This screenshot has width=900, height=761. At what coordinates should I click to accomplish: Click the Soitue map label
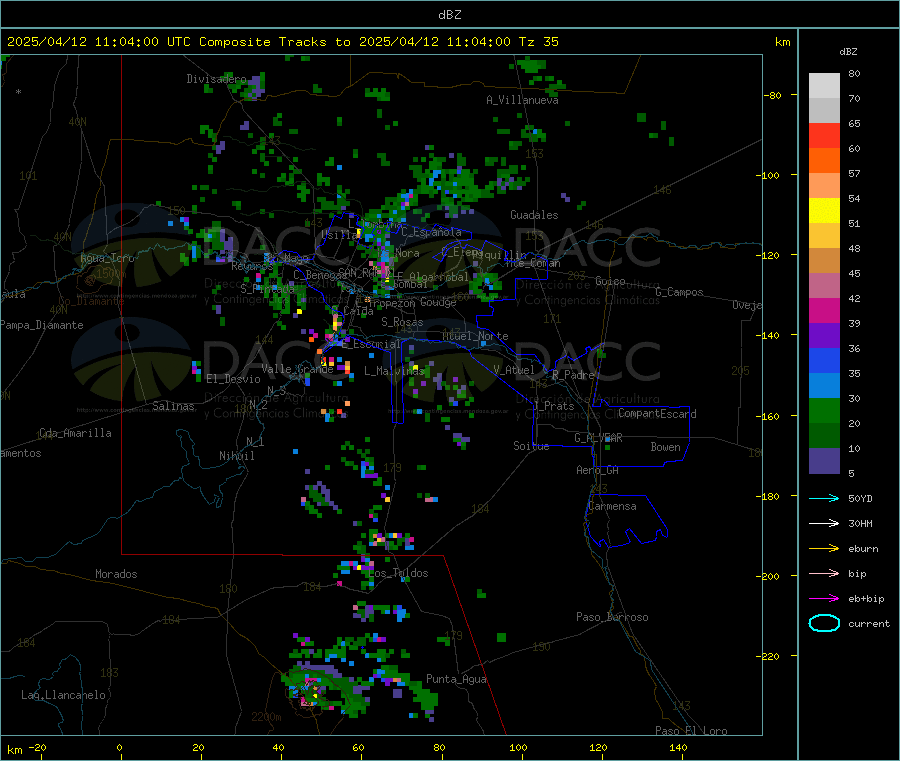[x=531, y=446]
